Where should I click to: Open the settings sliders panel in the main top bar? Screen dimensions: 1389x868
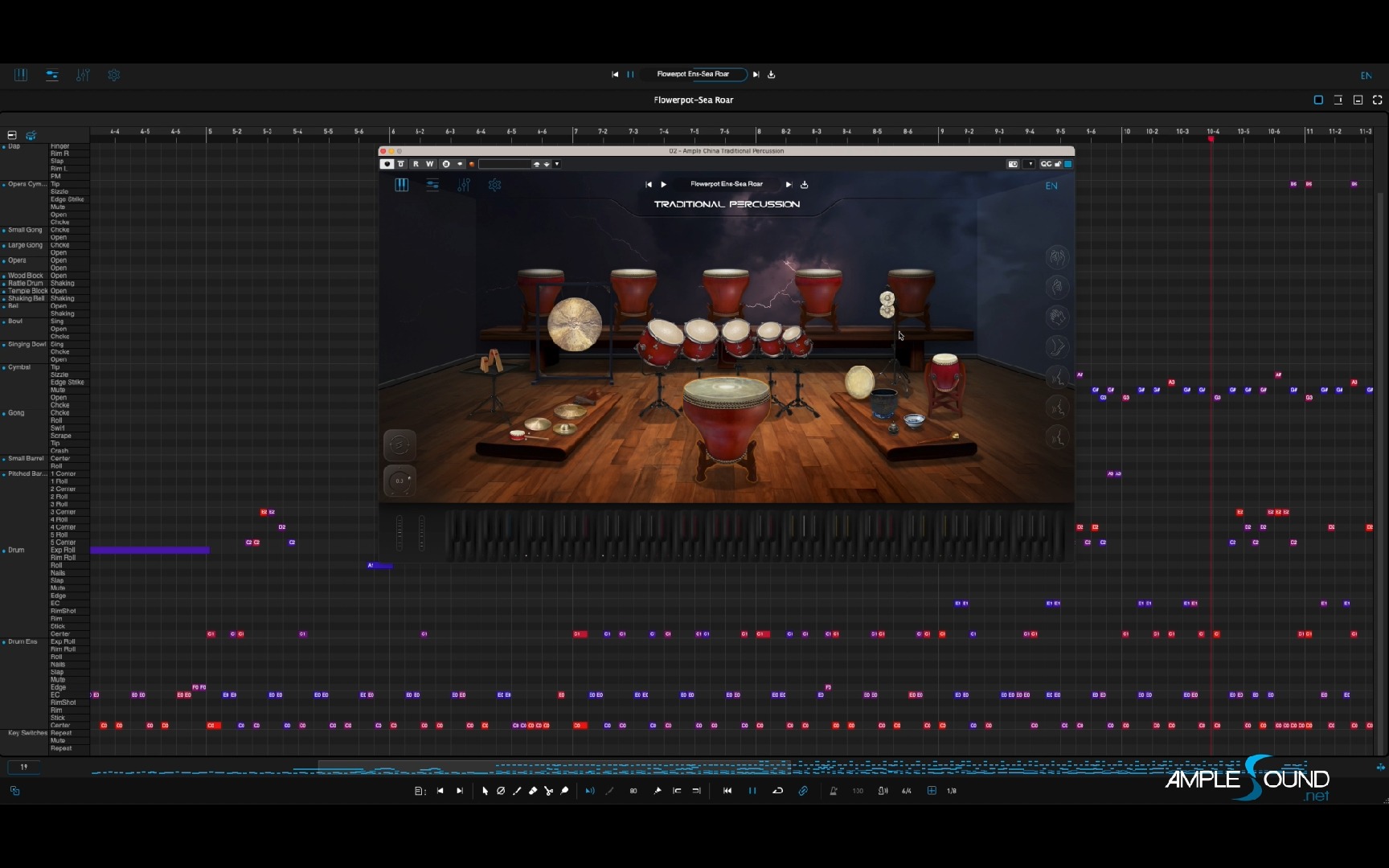(x=51, y=75)
